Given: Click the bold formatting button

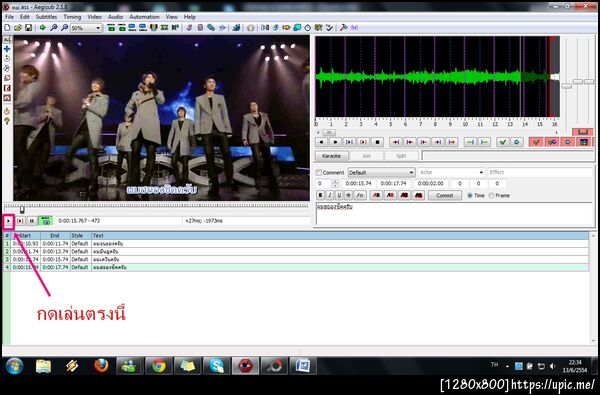Looking at the screenshot, I should (x=321, y=195).
